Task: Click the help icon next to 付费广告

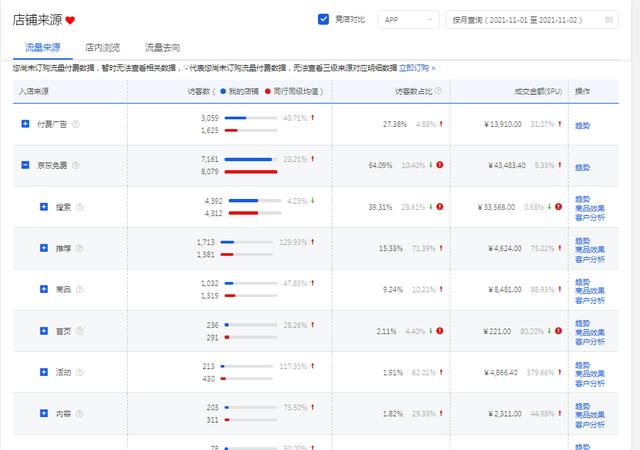Action: [x=76, y=124]
